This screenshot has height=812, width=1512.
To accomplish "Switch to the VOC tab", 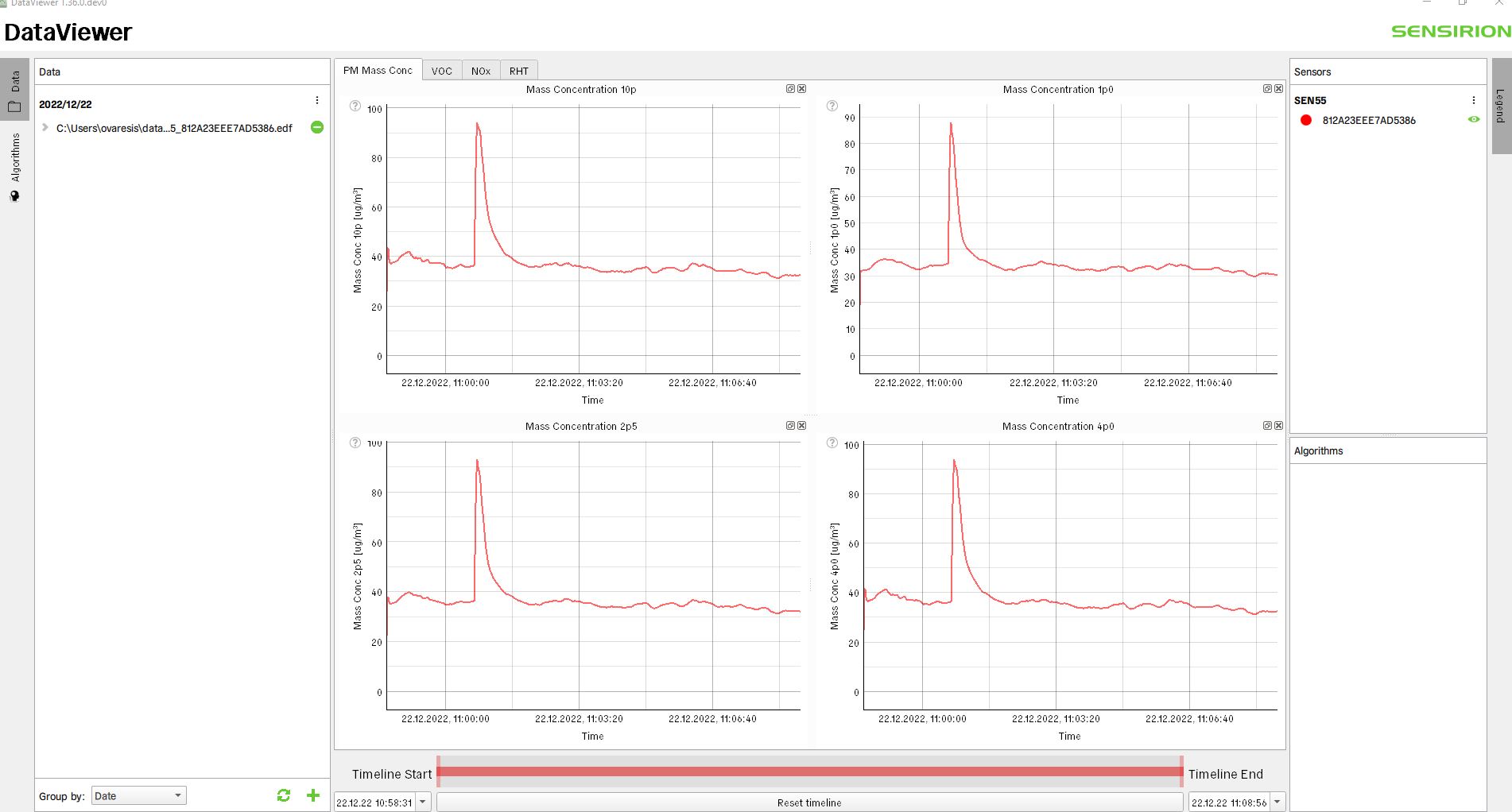I will [441, 71].
